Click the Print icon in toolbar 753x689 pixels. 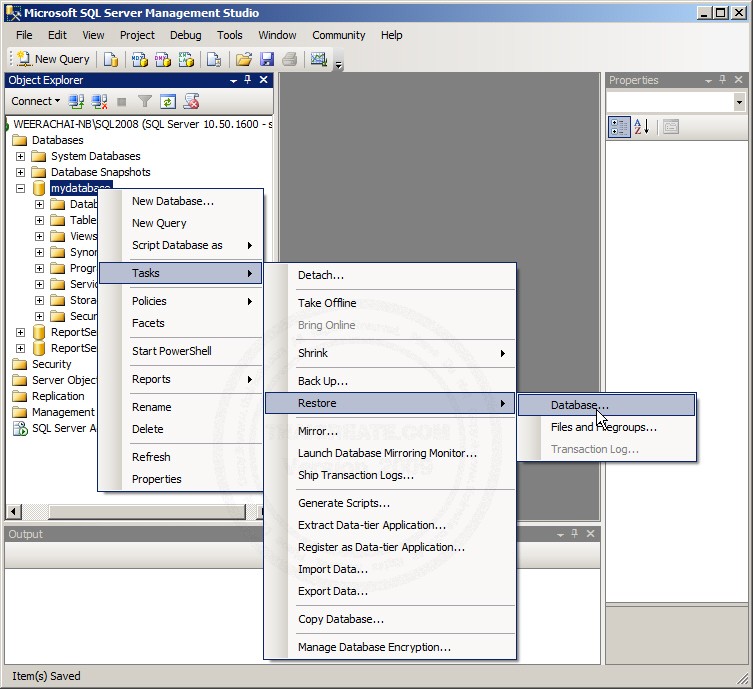[290, 60]
